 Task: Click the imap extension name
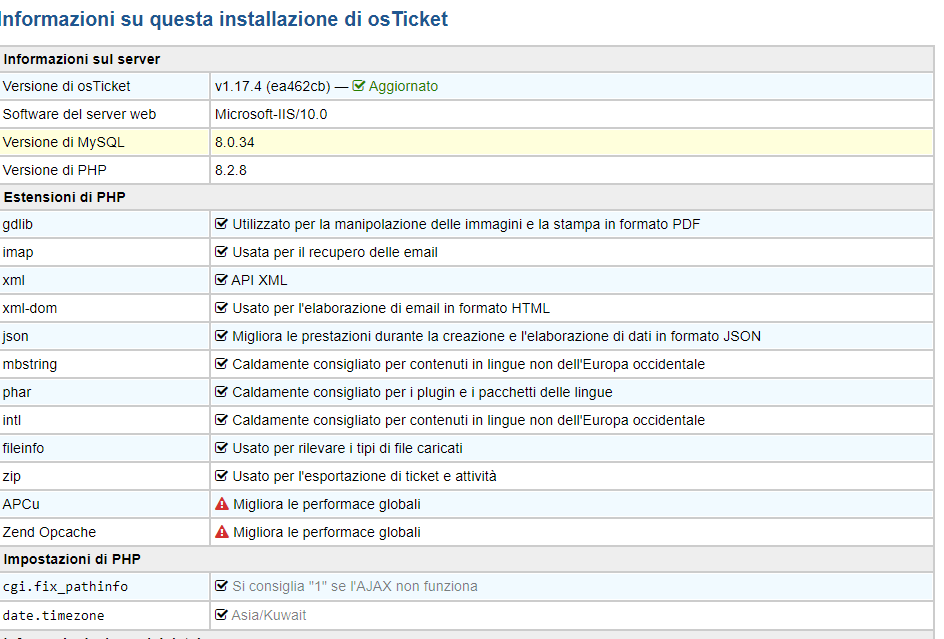(x=18, y=252)
